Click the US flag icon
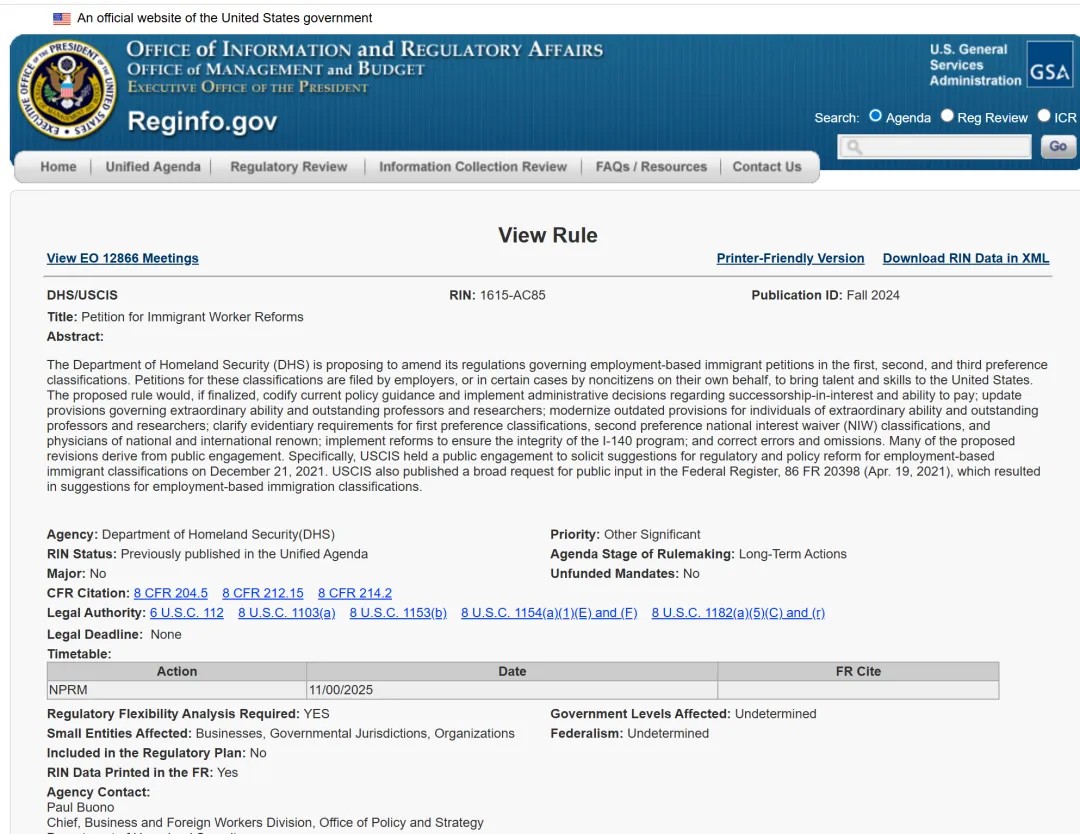This screenshot has width=1080, height=834. click(x=62, y=18)
